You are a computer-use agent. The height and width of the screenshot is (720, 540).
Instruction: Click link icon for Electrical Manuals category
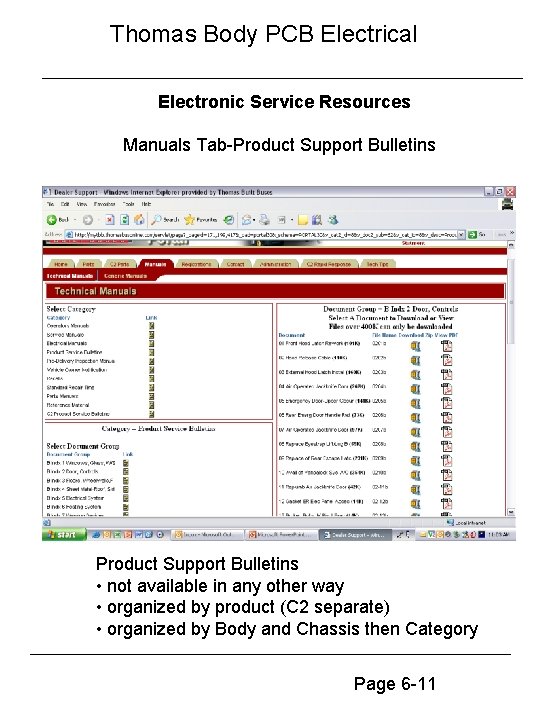pos(152,343)
